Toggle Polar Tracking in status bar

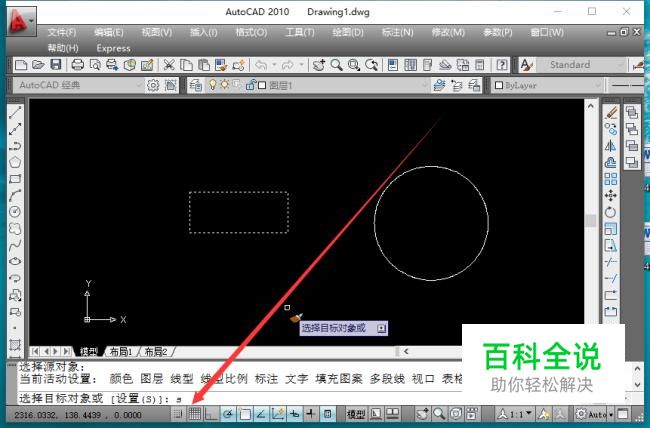[228, 413]
